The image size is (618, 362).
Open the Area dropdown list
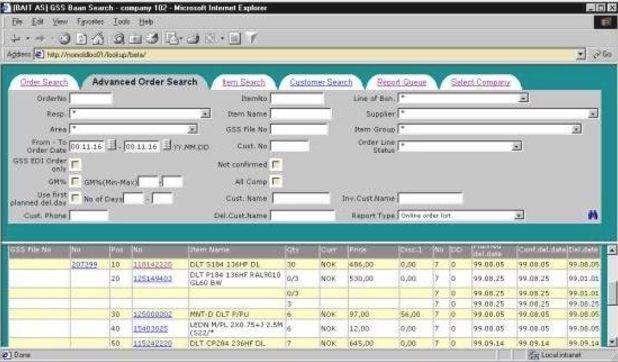pyautogui.click(x=192, y=129)
